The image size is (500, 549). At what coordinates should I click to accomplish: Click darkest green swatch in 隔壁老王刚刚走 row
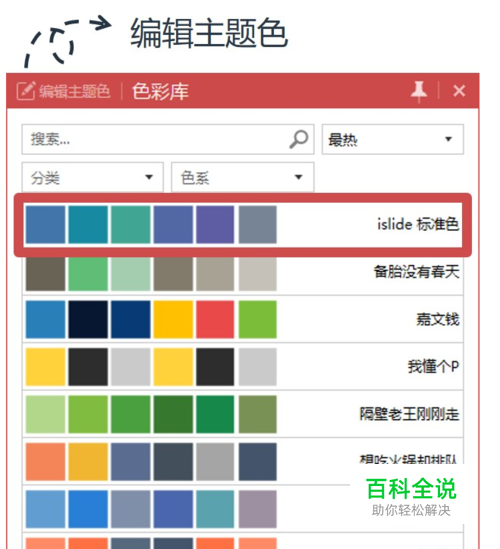point(173,414)
